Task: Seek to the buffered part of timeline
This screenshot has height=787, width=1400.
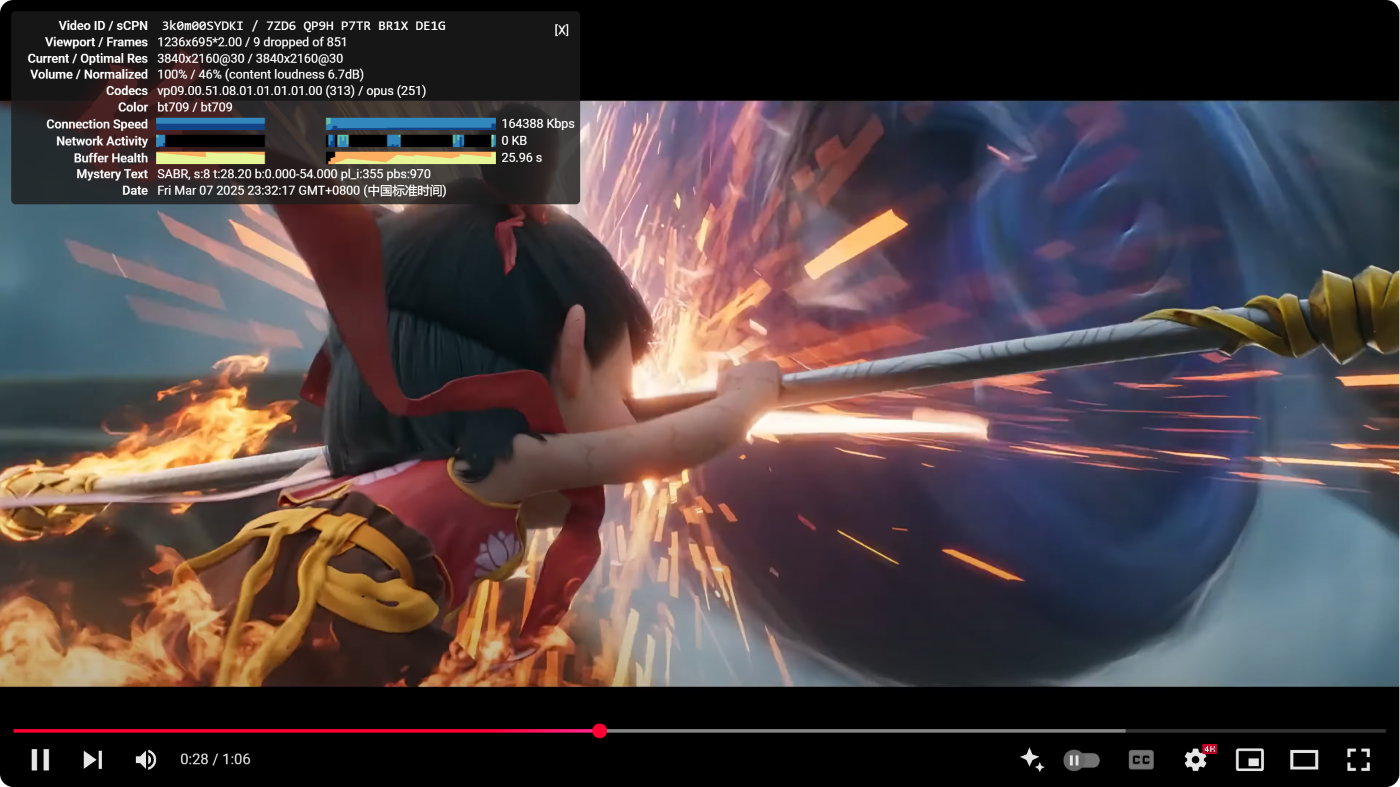Action: coord(865,731)
